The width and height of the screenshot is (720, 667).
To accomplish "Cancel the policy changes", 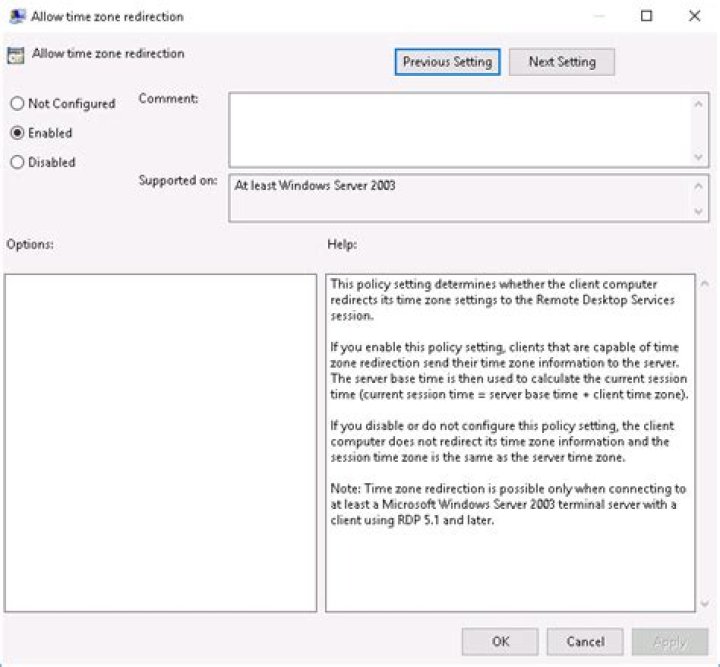I will pyautogui.click(x=585, y=641).
